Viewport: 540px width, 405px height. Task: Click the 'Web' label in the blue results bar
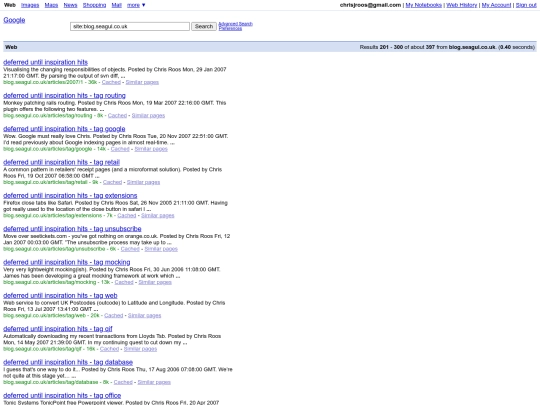coord(11,47)
